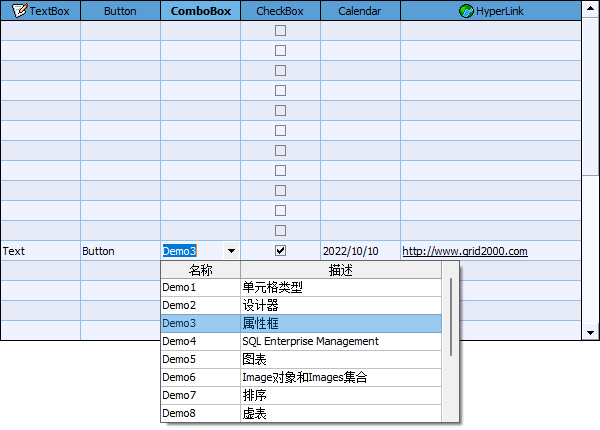Click the 2022/10/10 date cell

click(350, 251)
